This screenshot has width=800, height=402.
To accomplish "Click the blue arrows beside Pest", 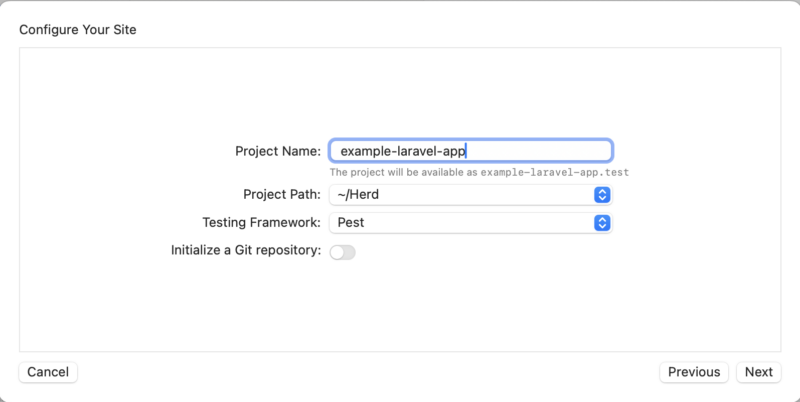I will click(602, 223).
